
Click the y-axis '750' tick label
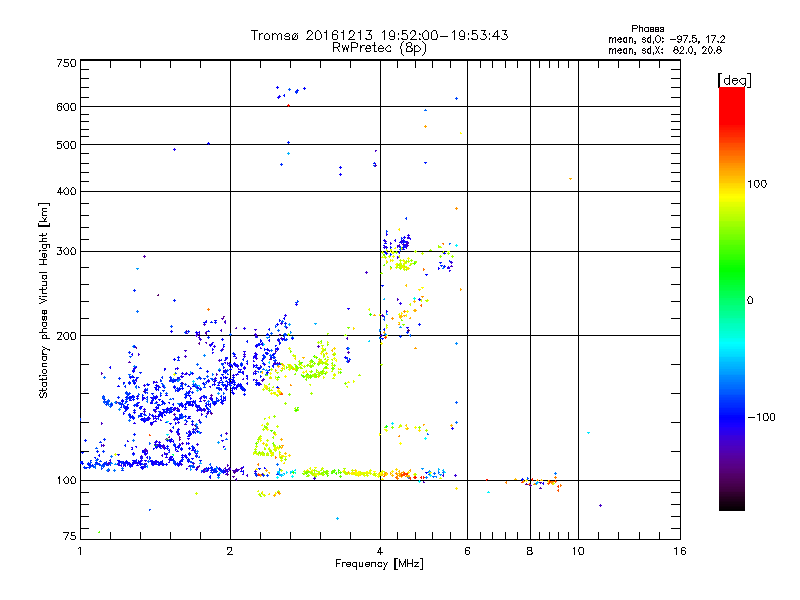[66, 63]
